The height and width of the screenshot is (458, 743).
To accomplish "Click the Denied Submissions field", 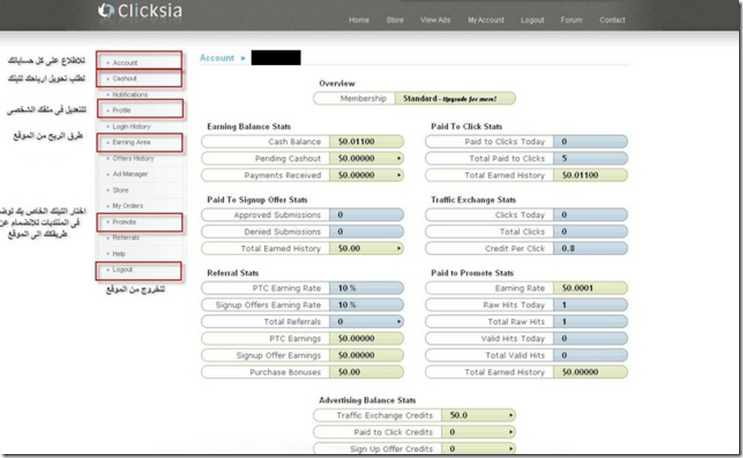I will pos(302,232).
